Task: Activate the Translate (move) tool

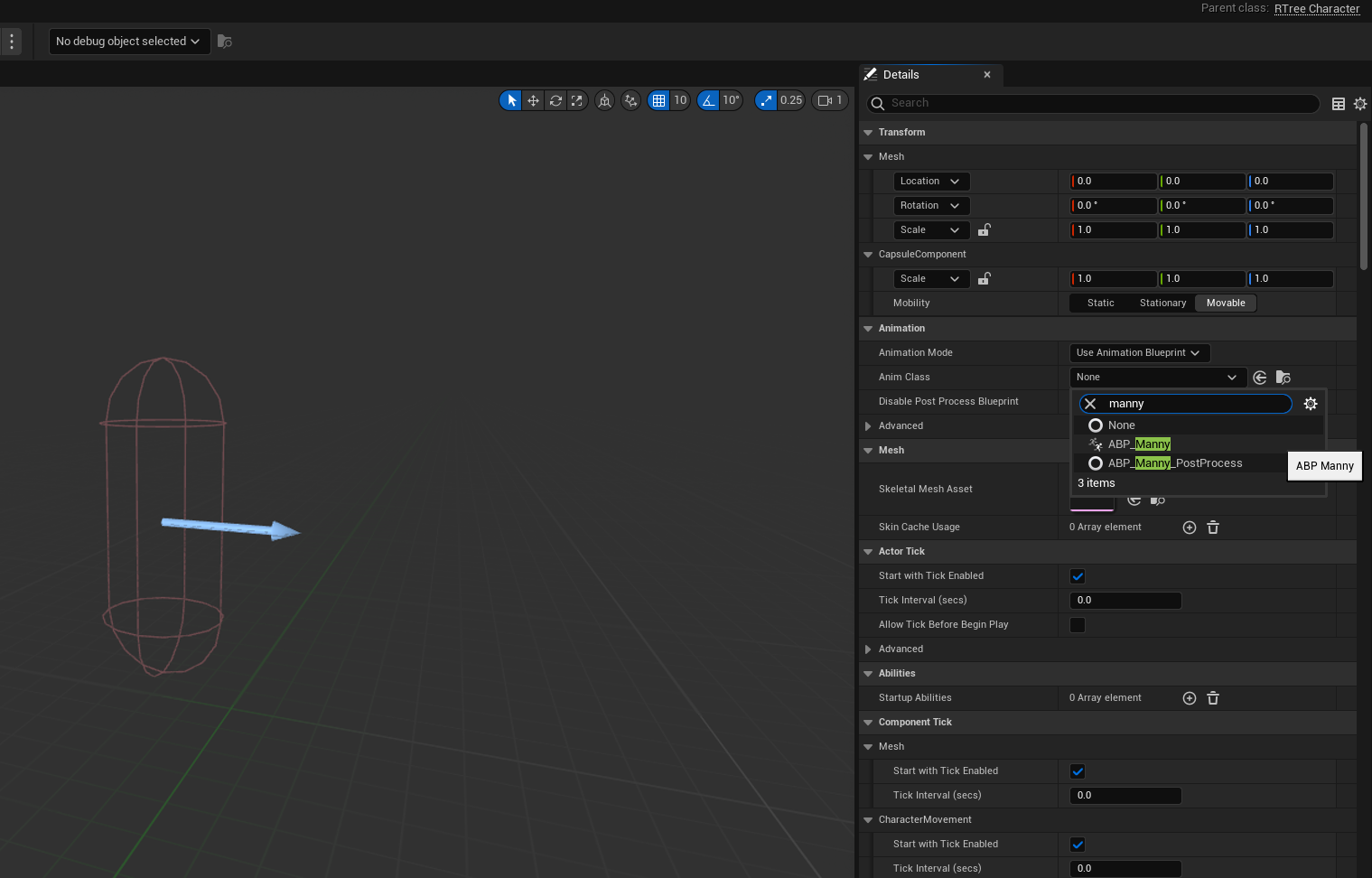Action: (534, 100)
